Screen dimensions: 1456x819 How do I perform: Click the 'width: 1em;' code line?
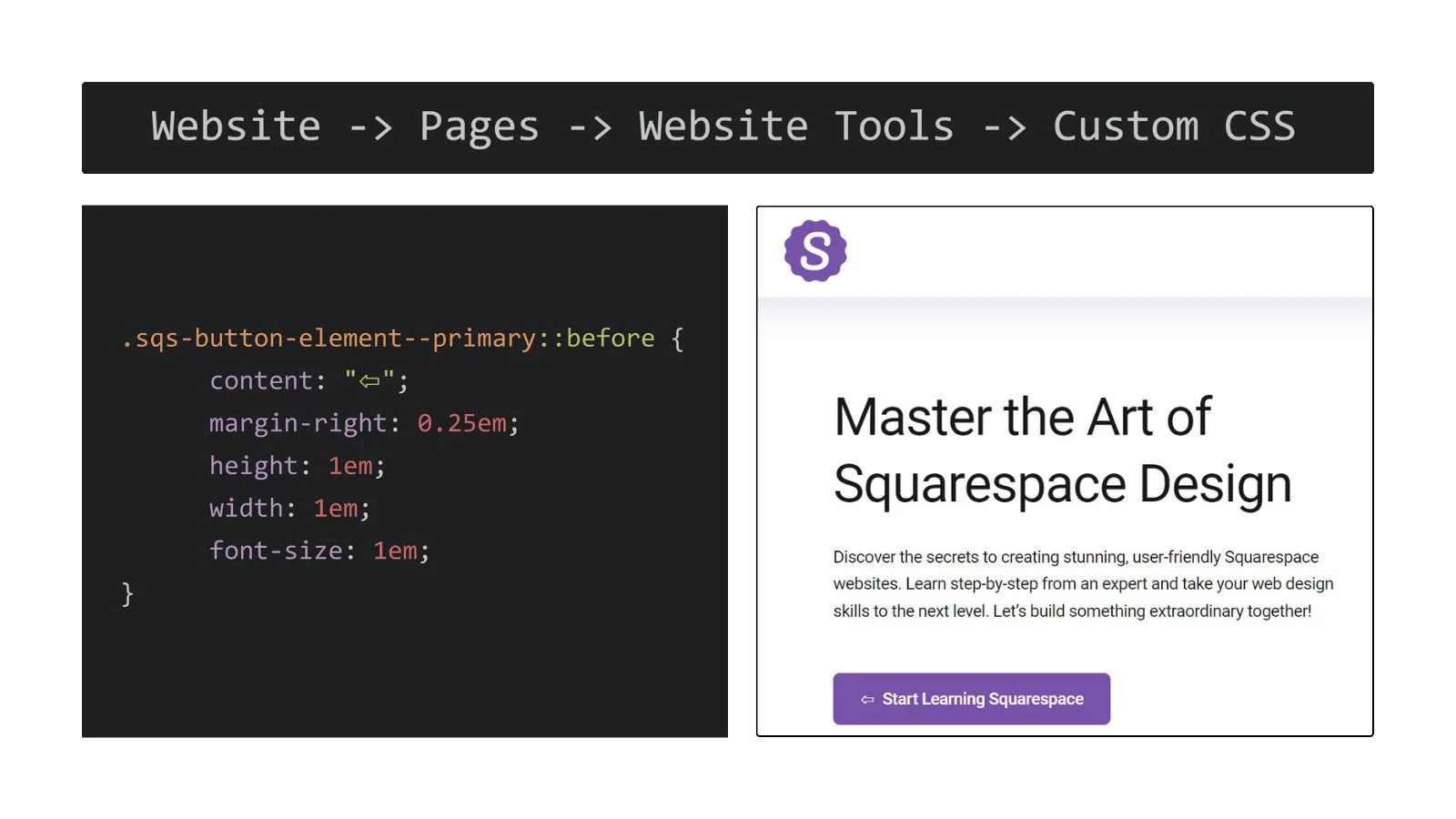click(289, 508)
